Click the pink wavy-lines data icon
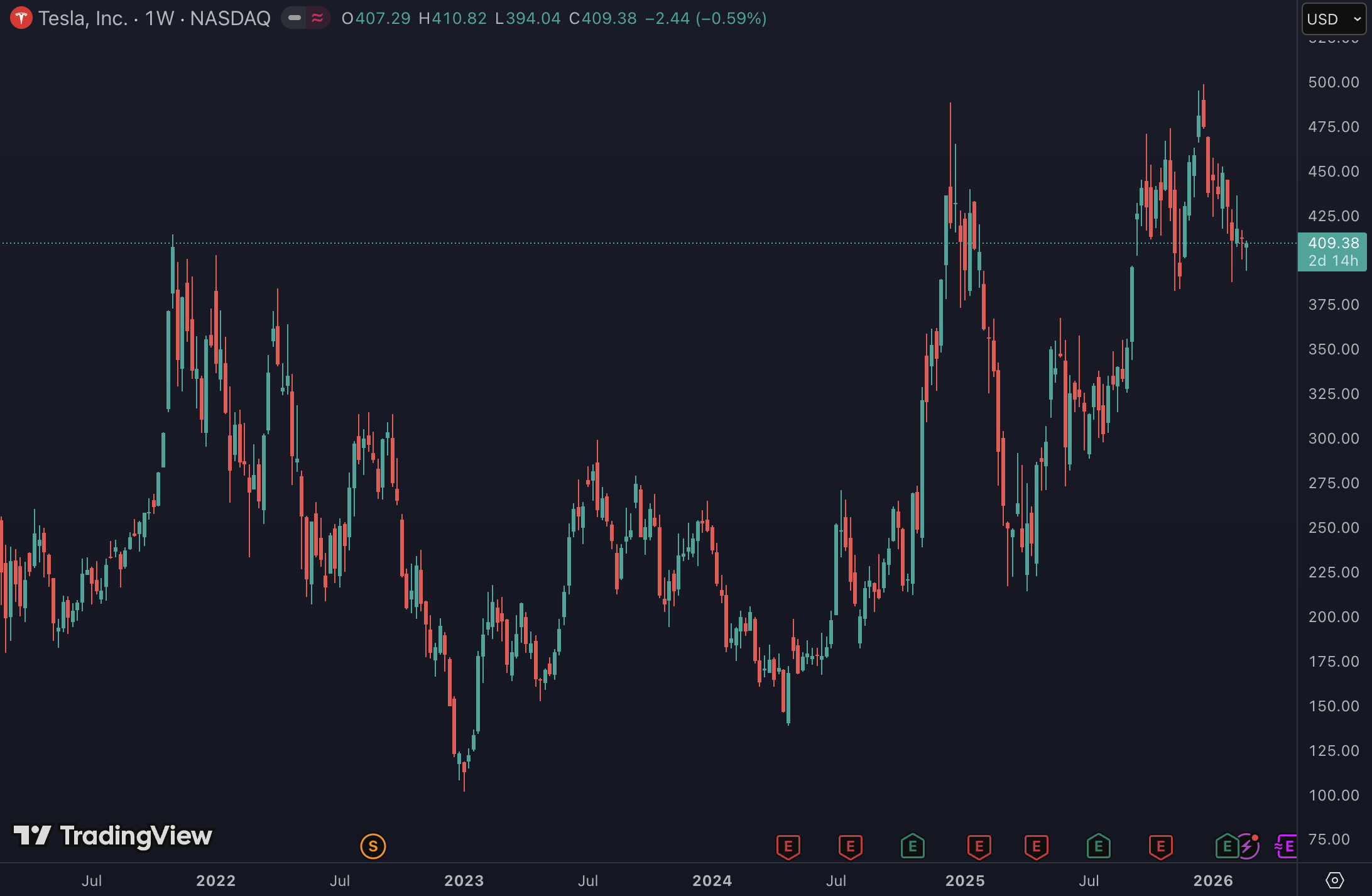The width and height of the screenshot is (1372, 896). tap(317, 18)
